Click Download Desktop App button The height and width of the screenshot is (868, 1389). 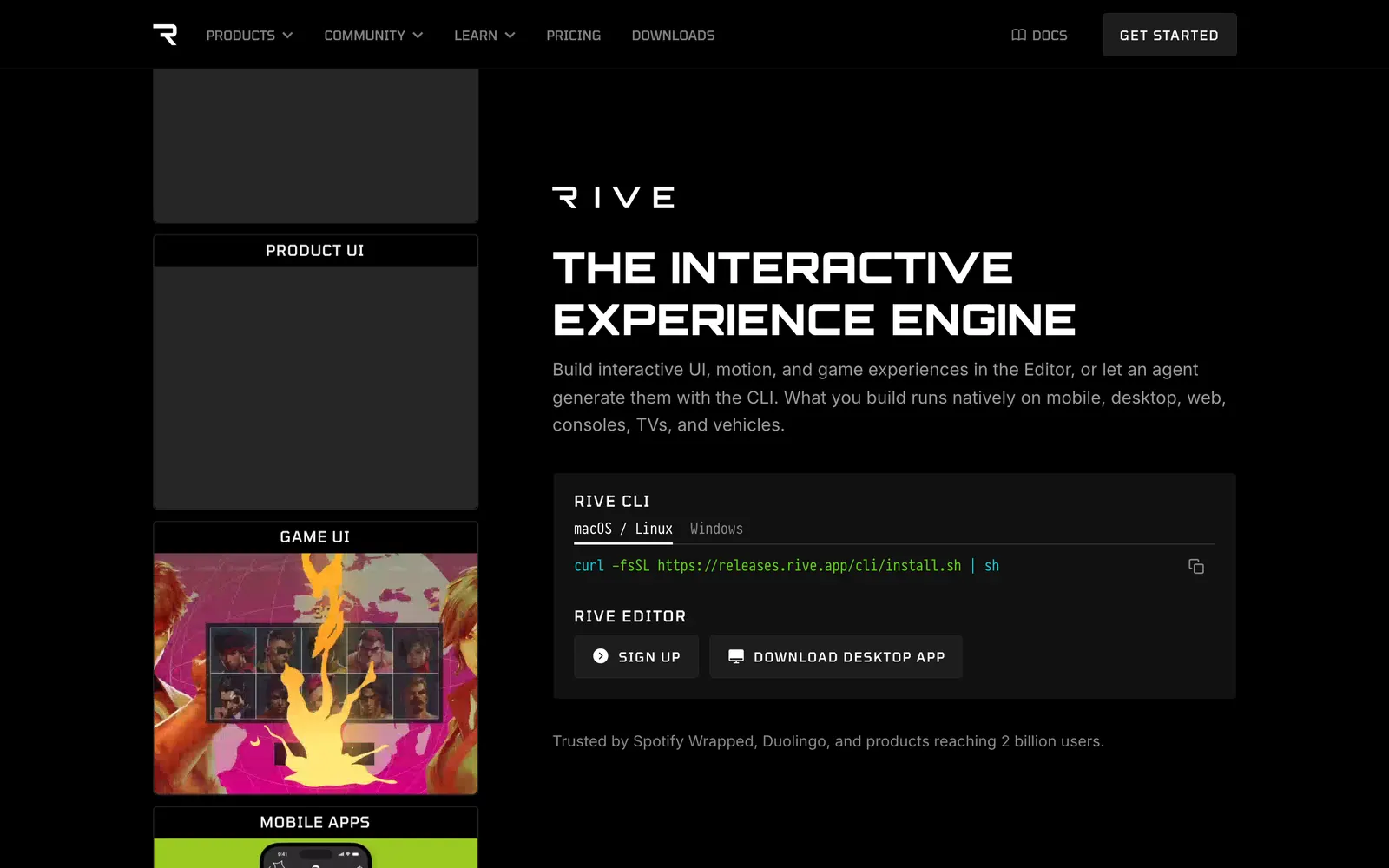click(836, 656)
